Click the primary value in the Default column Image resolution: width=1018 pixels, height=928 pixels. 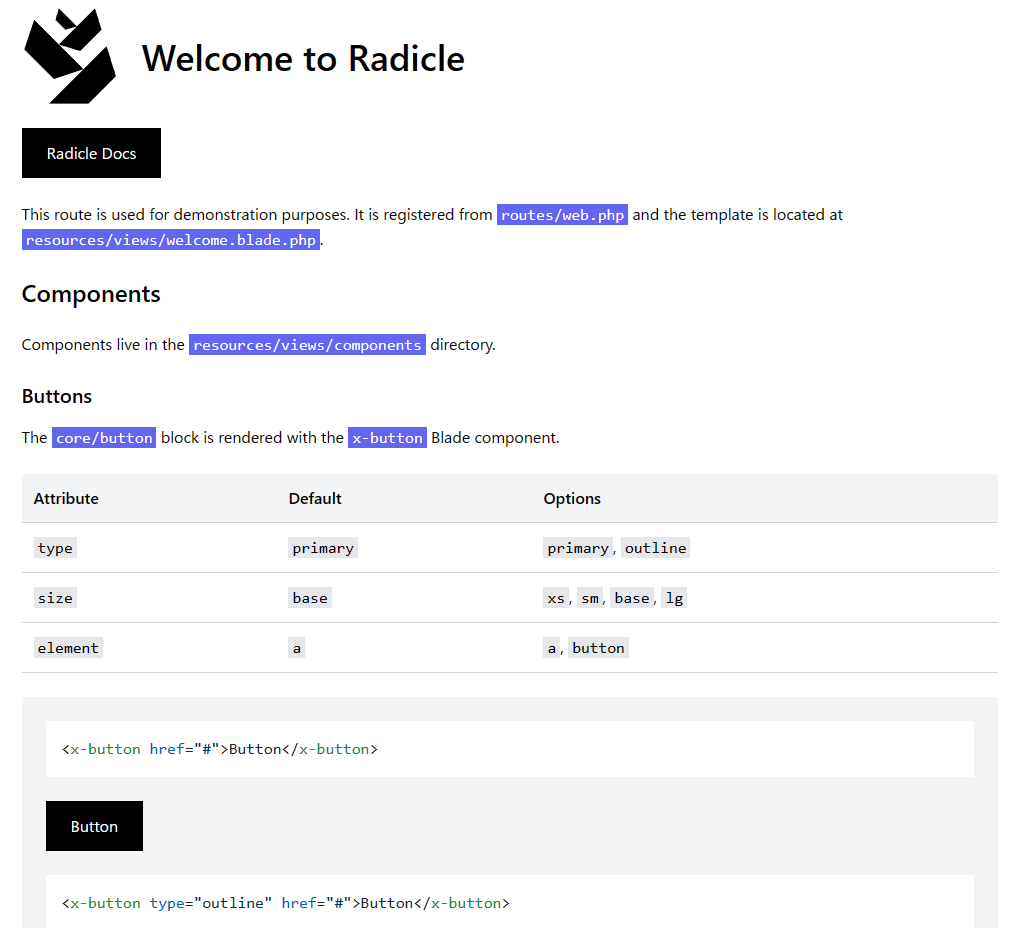coord(323,548)
